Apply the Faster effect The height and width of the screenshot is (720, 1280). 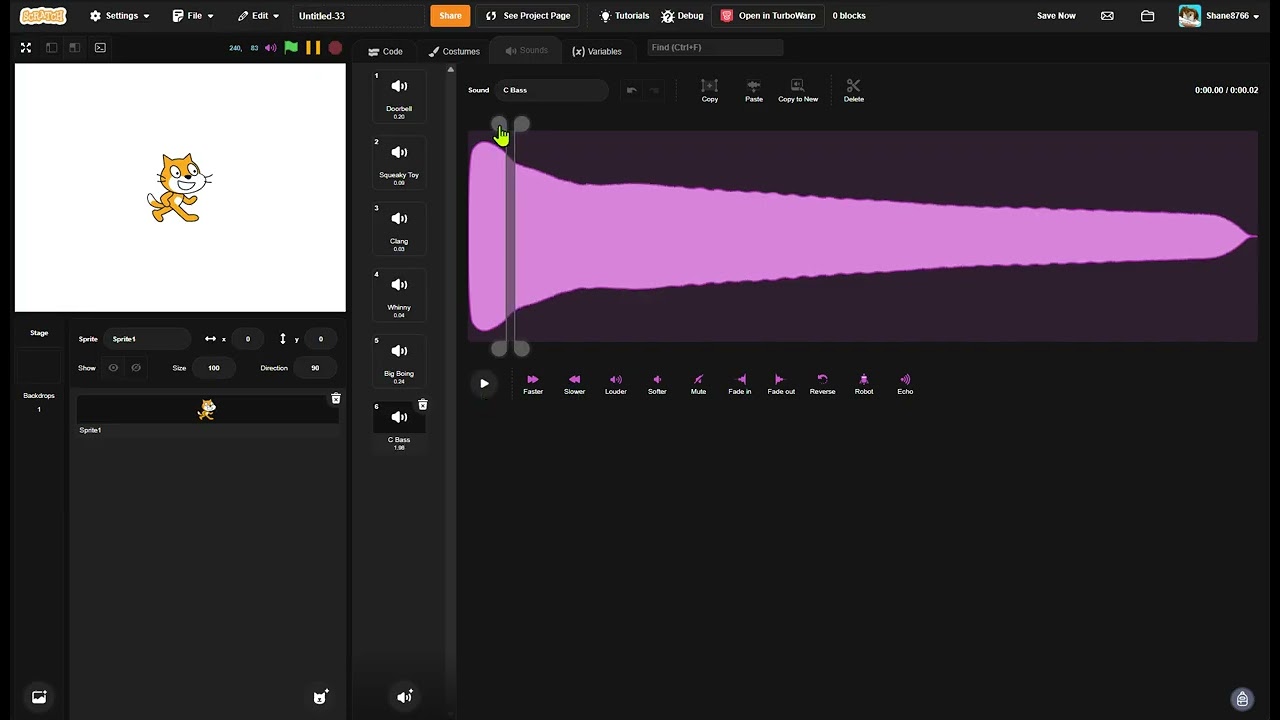pyautogui.click(x=533, y=384)
